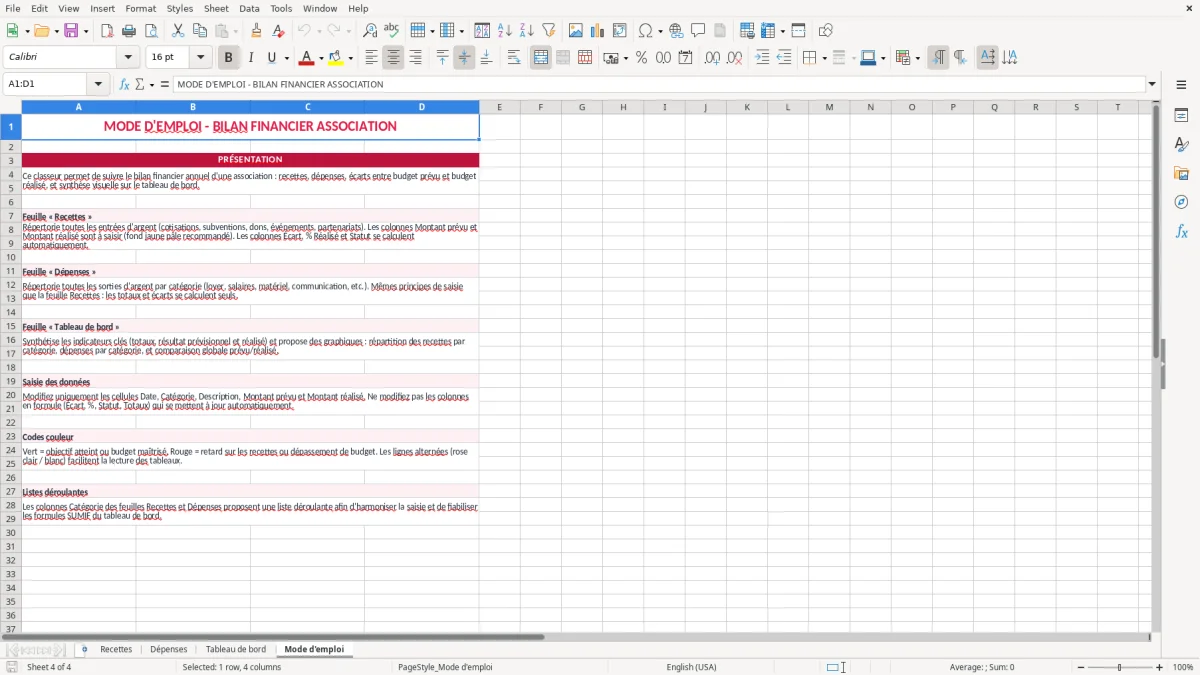Click the Copy icon
The image size is (1200, 675).
(199, 31)
